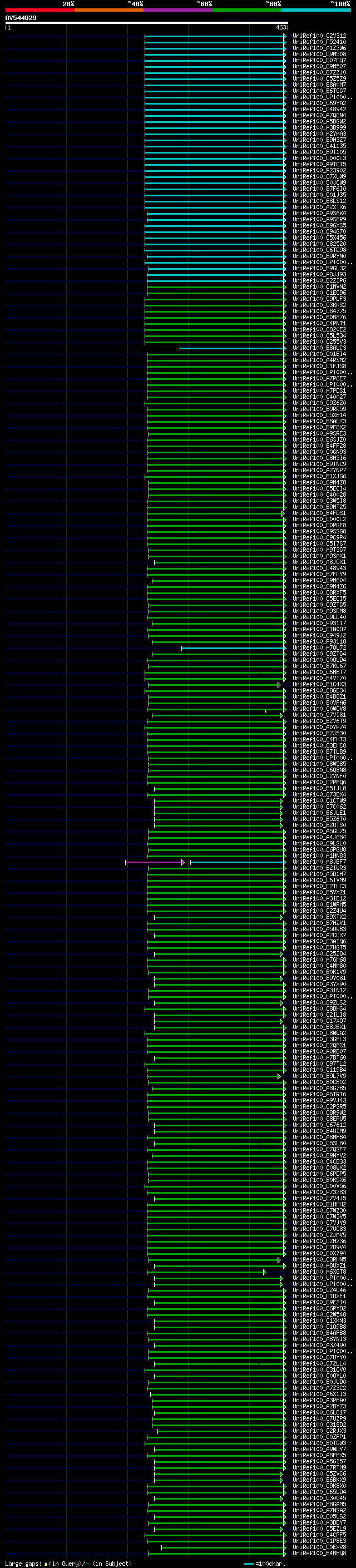Select hit label UniRef100_B7HZV1

(x=319, y=923)
